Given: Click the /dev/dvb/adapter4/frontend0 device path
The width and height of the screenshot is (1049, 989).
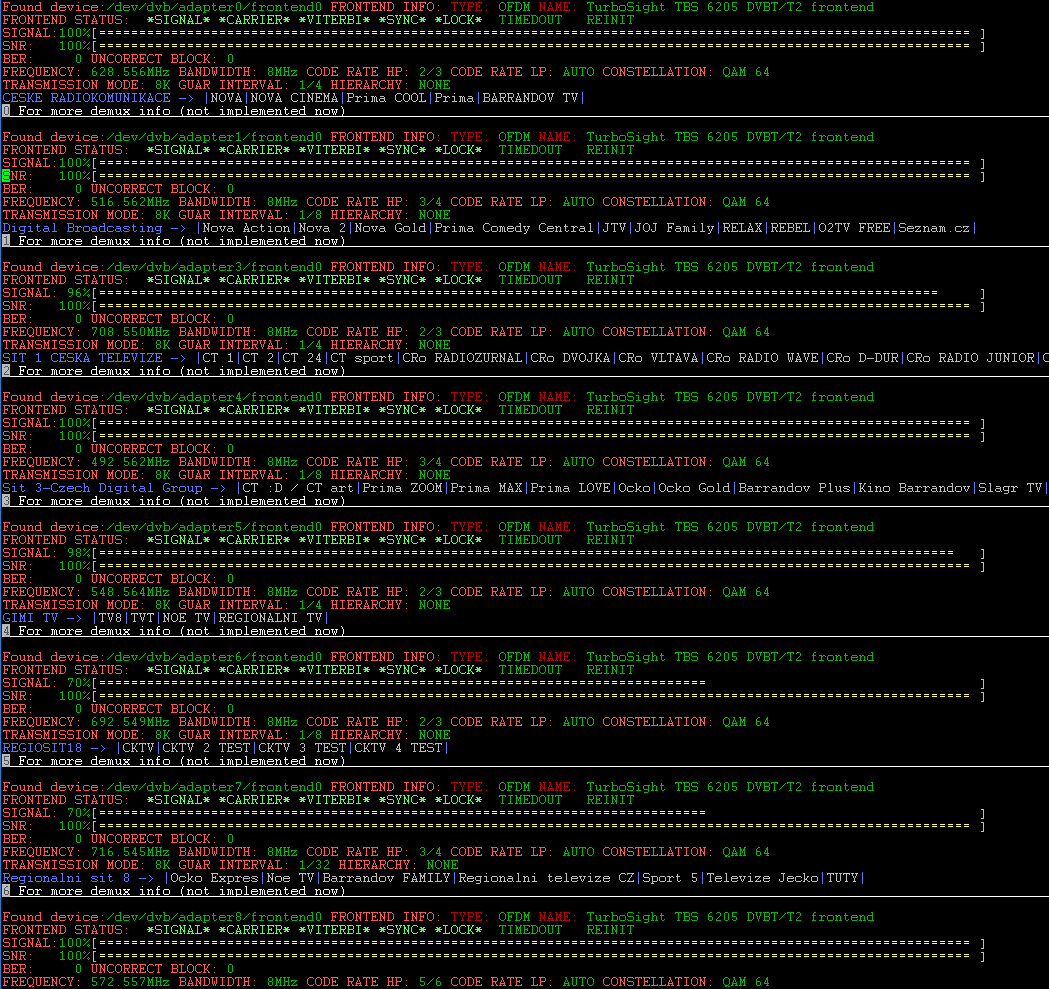Looking at the screenshot, I should (x=214, y=397).
